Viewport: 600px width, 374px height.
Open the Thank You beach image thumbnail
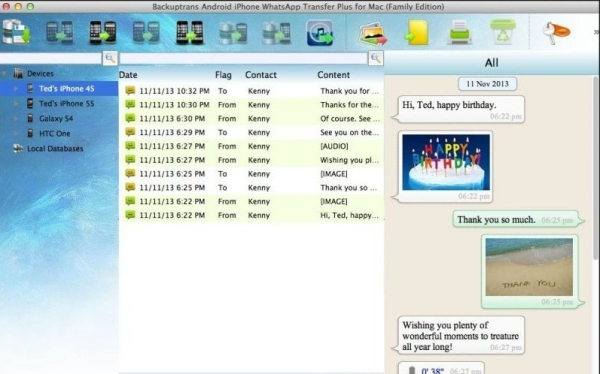pos(529,267)
